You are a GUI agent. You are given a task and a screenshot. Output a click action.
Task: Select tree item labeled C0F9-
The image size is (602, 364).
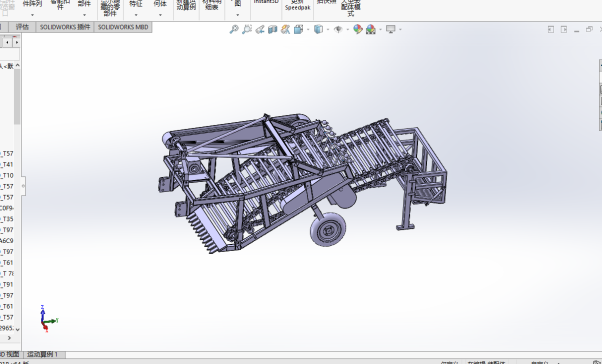click(7, 208)
